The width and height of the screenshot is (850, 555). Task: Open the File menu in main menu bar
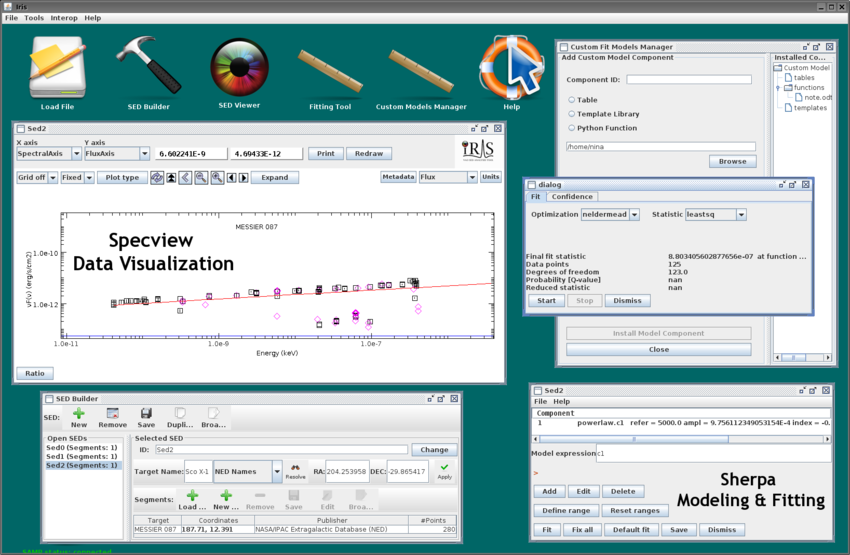point(11,18)
